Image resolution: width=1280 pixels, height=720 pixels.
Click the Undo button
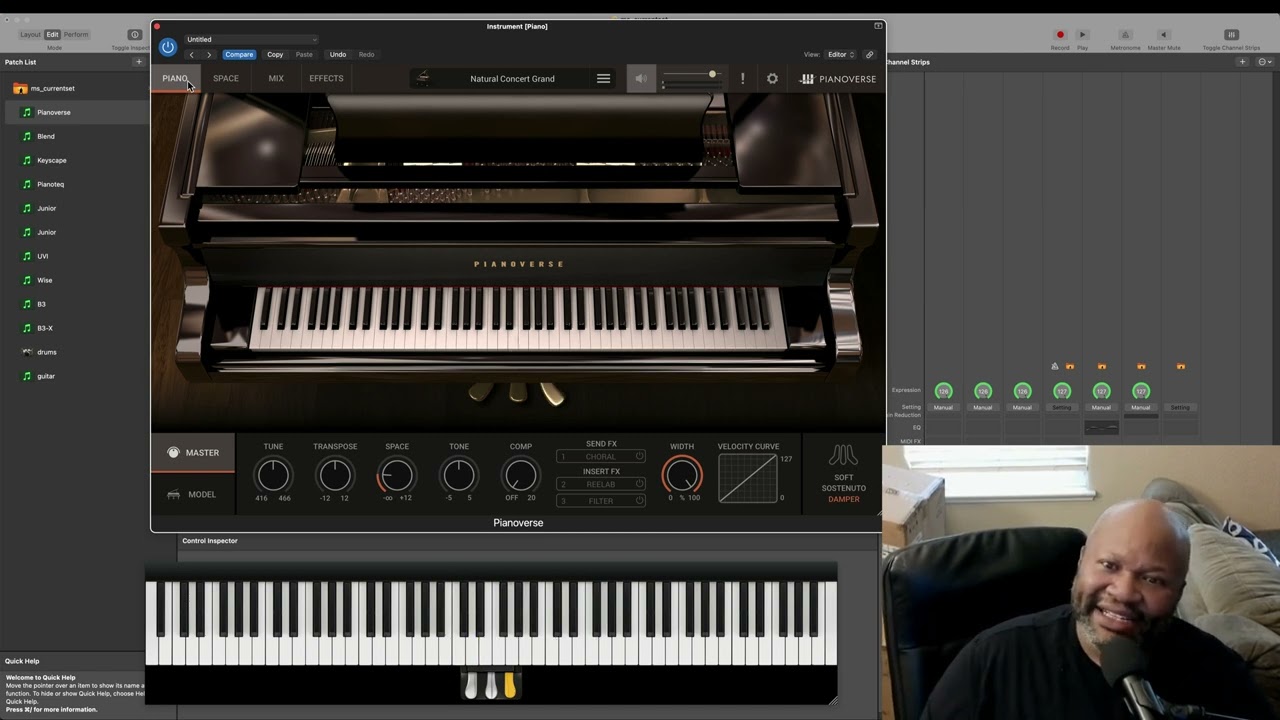[338, 55]
